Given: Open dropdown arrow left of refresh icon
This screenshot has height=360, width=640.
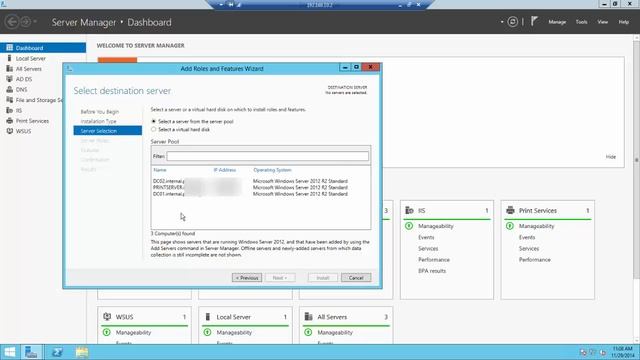Looking at the screenshot, I should (502, 22).
